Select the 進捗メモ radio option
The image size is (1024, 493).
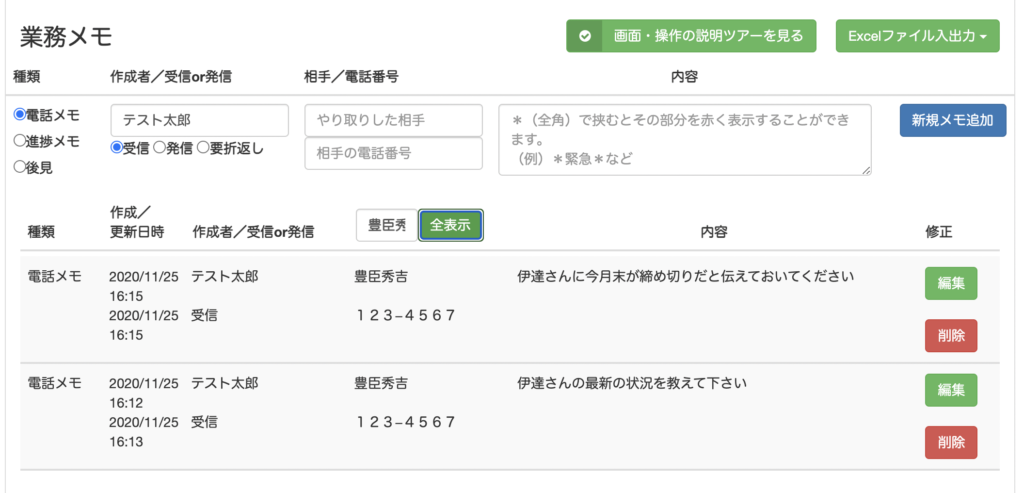pos(19,141)
